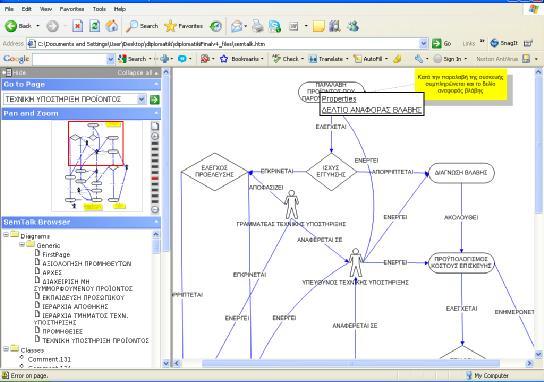Open ΑΡΧΕΣ page in the tree
Viewport: 544px width, 382px height.
(52, 273)
